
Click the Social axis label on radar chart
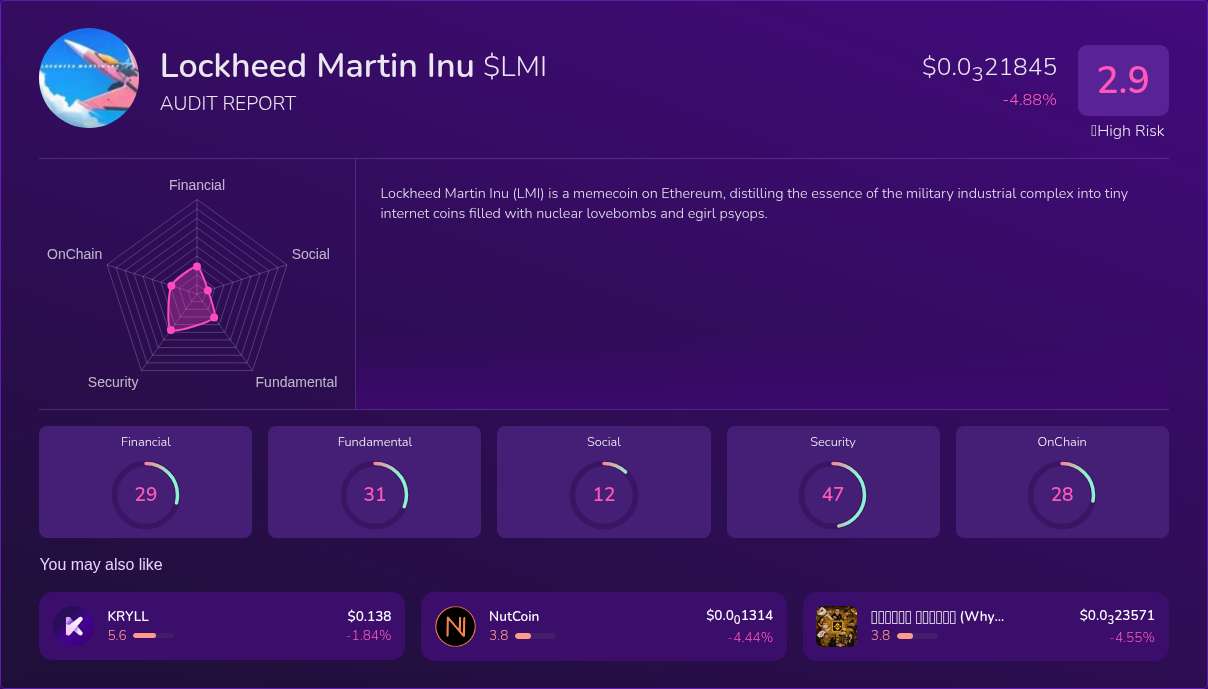tap(310, 254)
